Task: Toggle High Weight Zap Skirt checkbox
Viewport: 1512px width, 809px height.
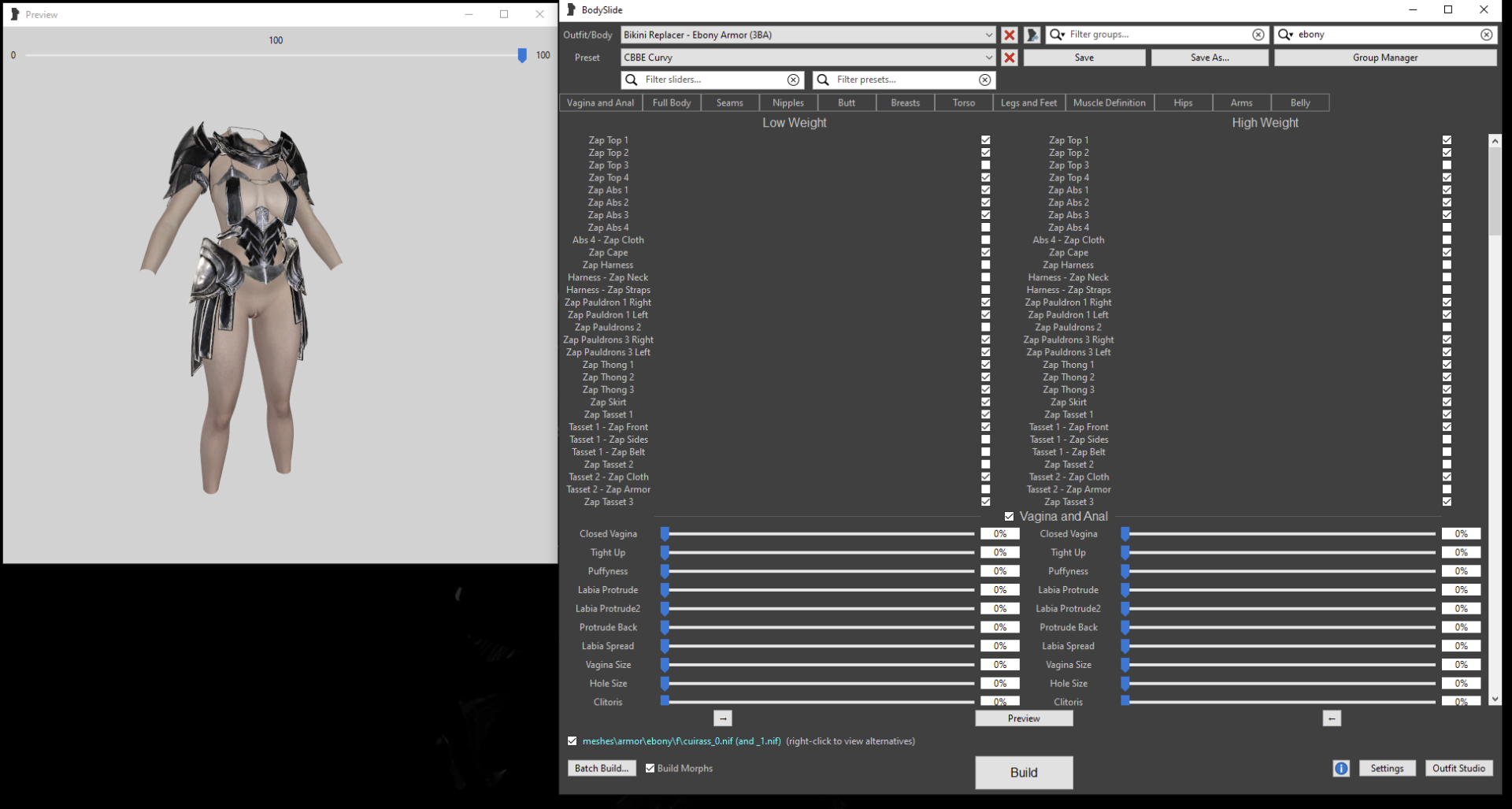Action: 1447,403
